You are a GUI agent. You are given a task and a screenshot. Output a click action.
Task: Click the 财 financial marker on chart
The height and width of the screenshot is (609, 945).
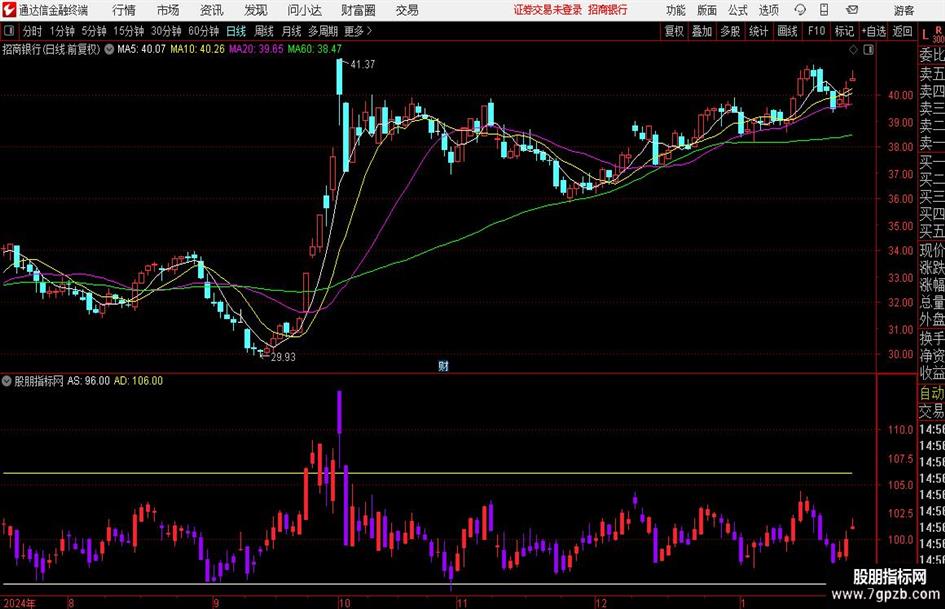click(x=443, y=366)
